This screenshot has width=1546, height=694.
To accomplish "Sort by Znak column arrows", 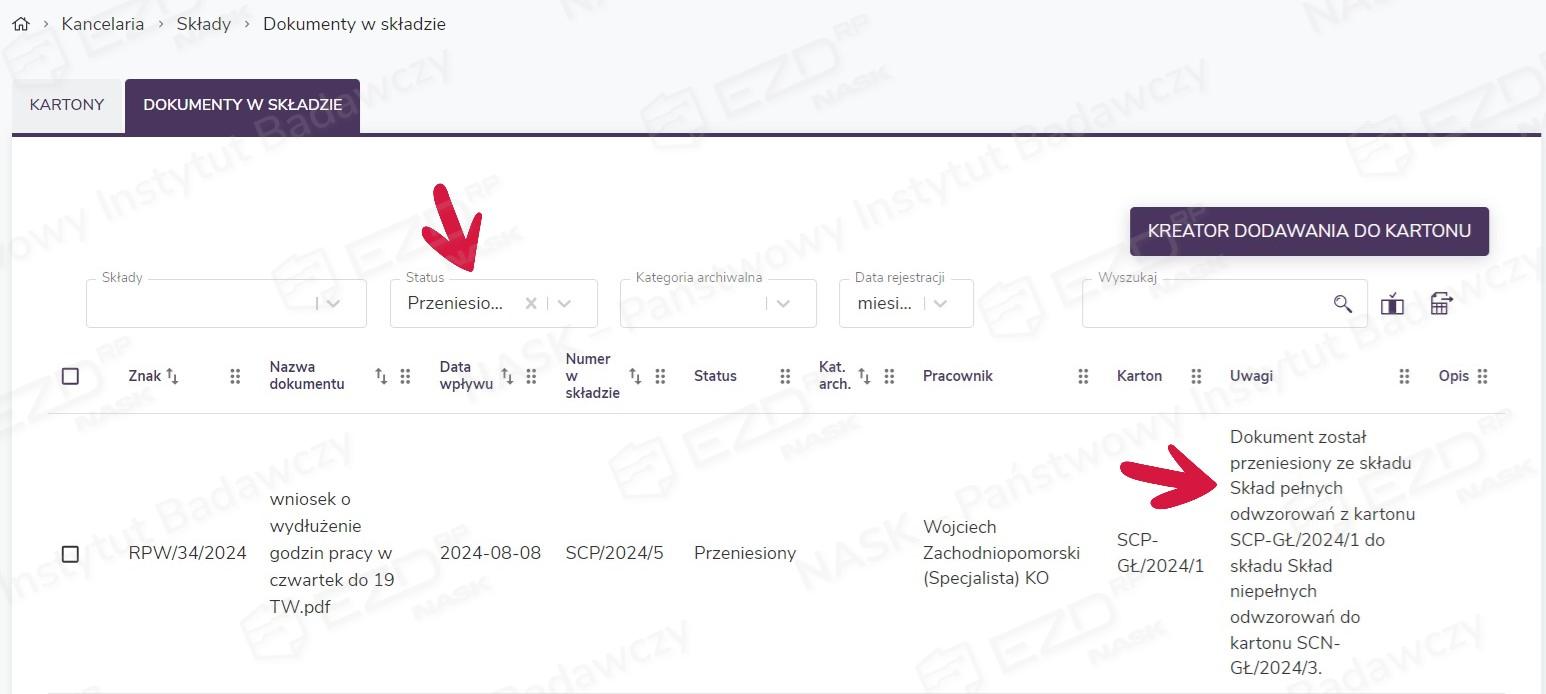I will [x=172, y=376].
